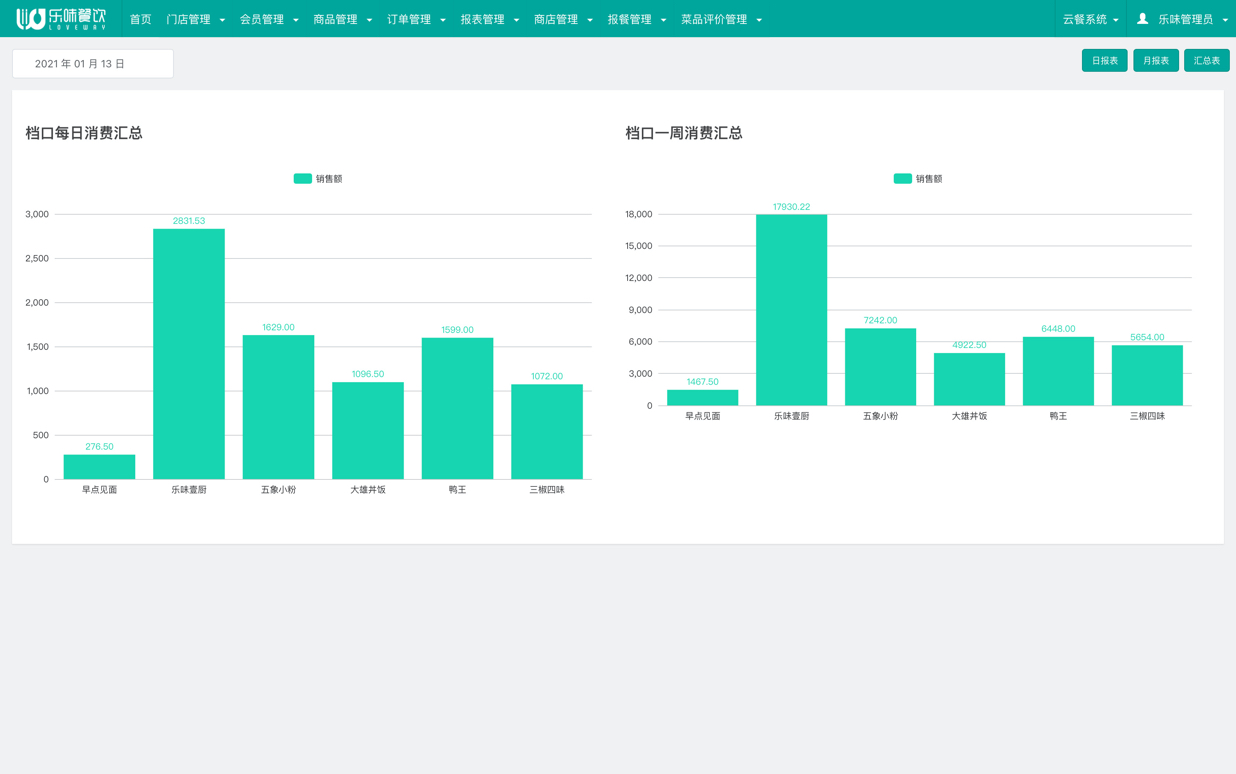The width and height of the screenshot is (1236, 774).
Task: Click the 大雄丼饭 bar in the daily chart
Action: point(368,431)
